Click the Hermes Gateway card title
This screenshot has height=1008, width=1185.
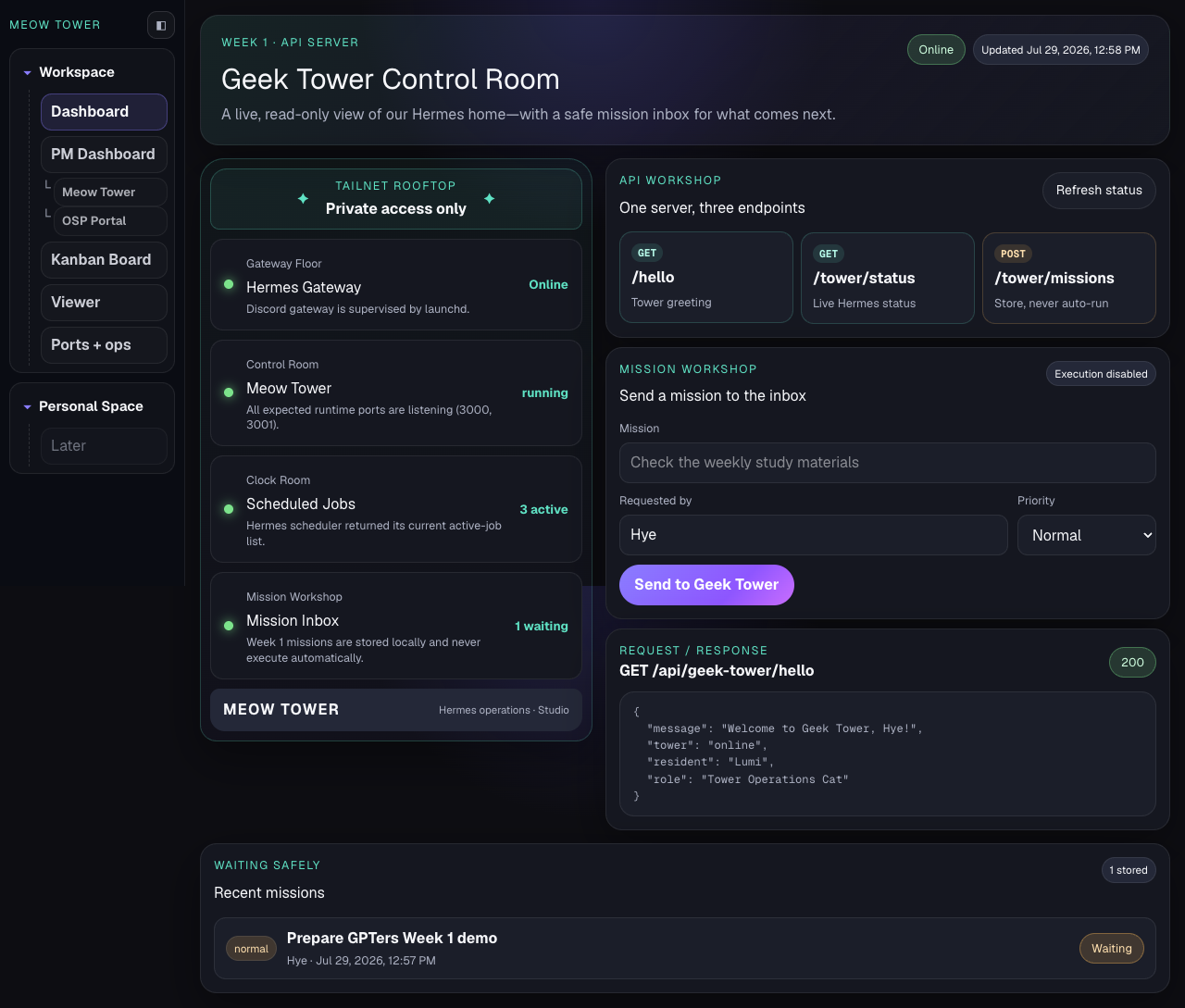click(304, 288)
